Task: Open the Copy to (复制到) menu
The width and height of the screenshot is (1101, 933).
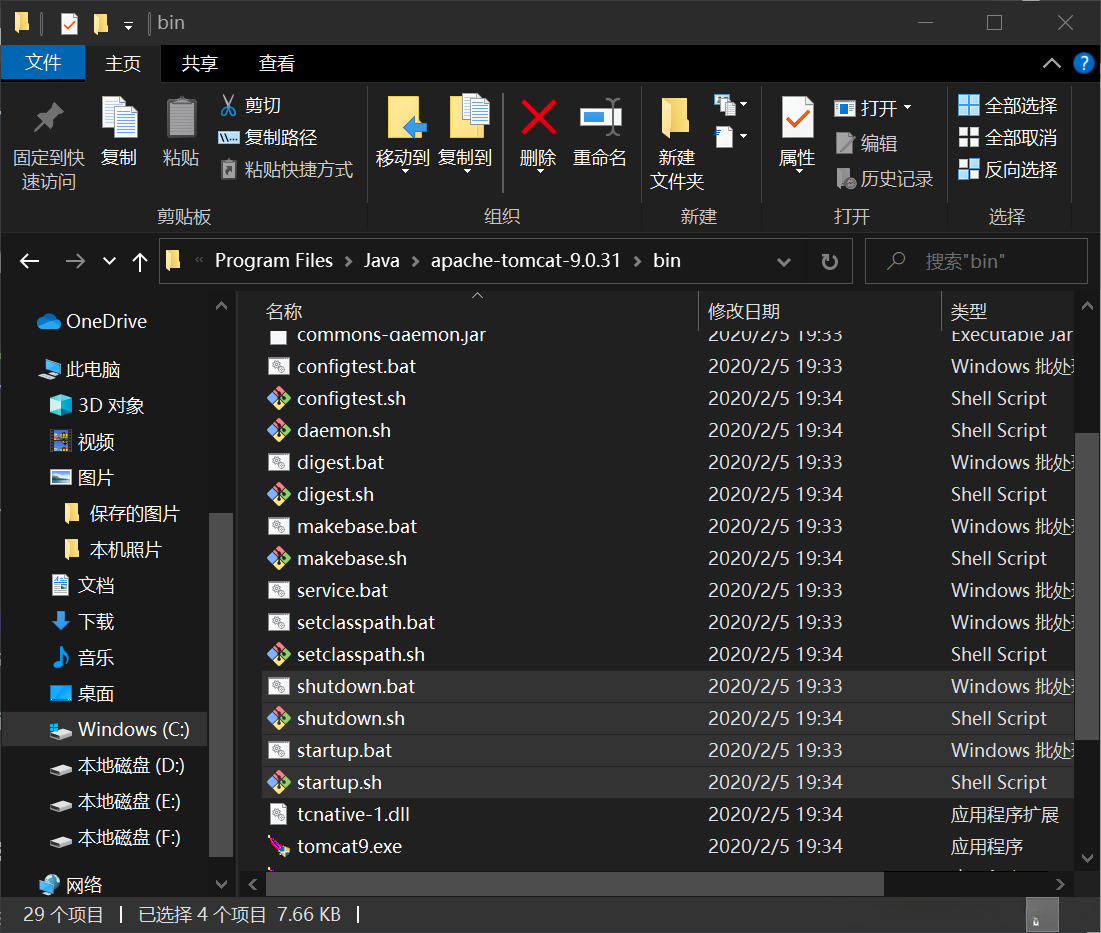Action: coord(466,133)
